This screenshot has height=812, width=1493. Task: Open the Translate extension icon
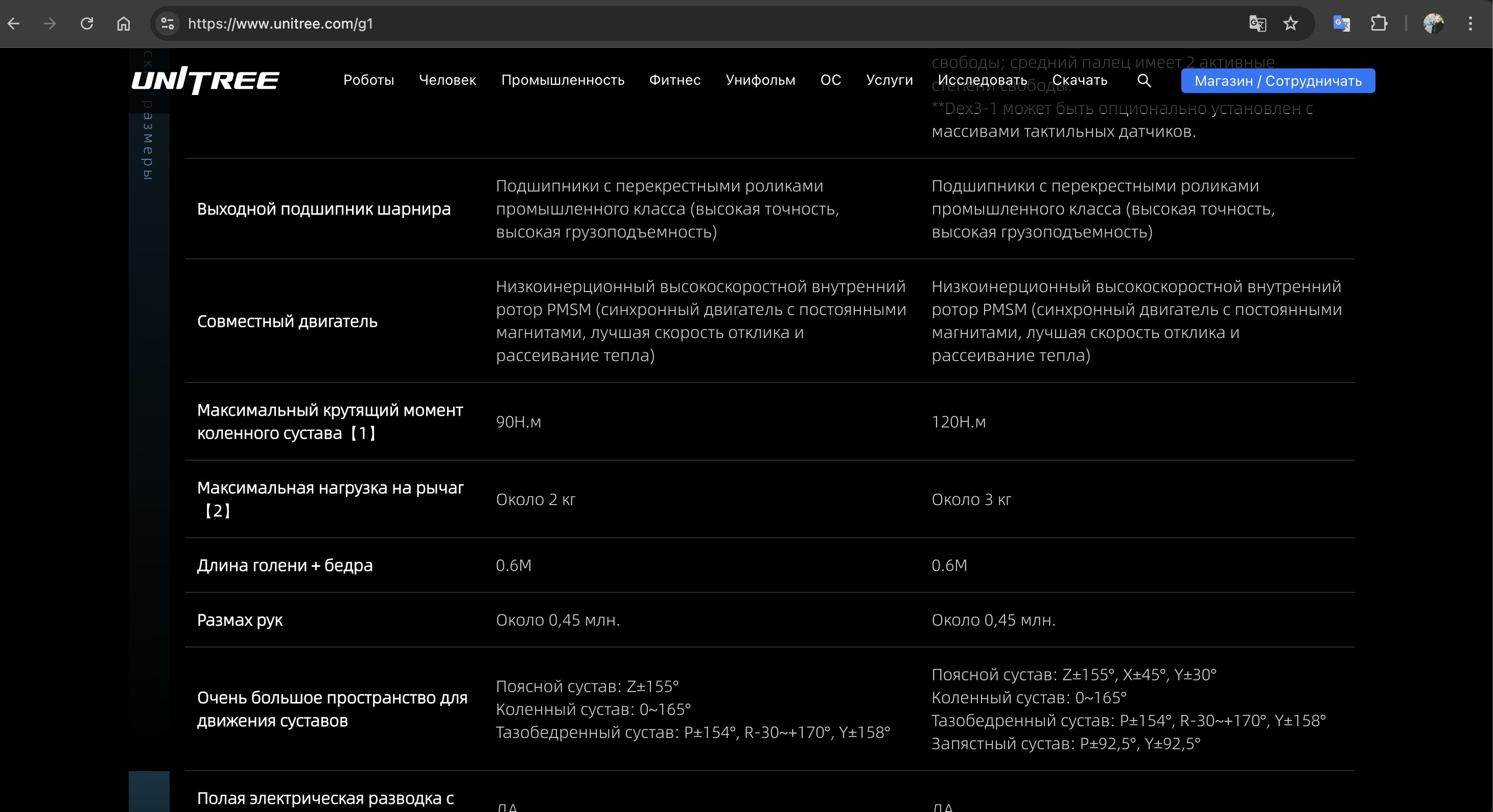tap(1342, 23)
